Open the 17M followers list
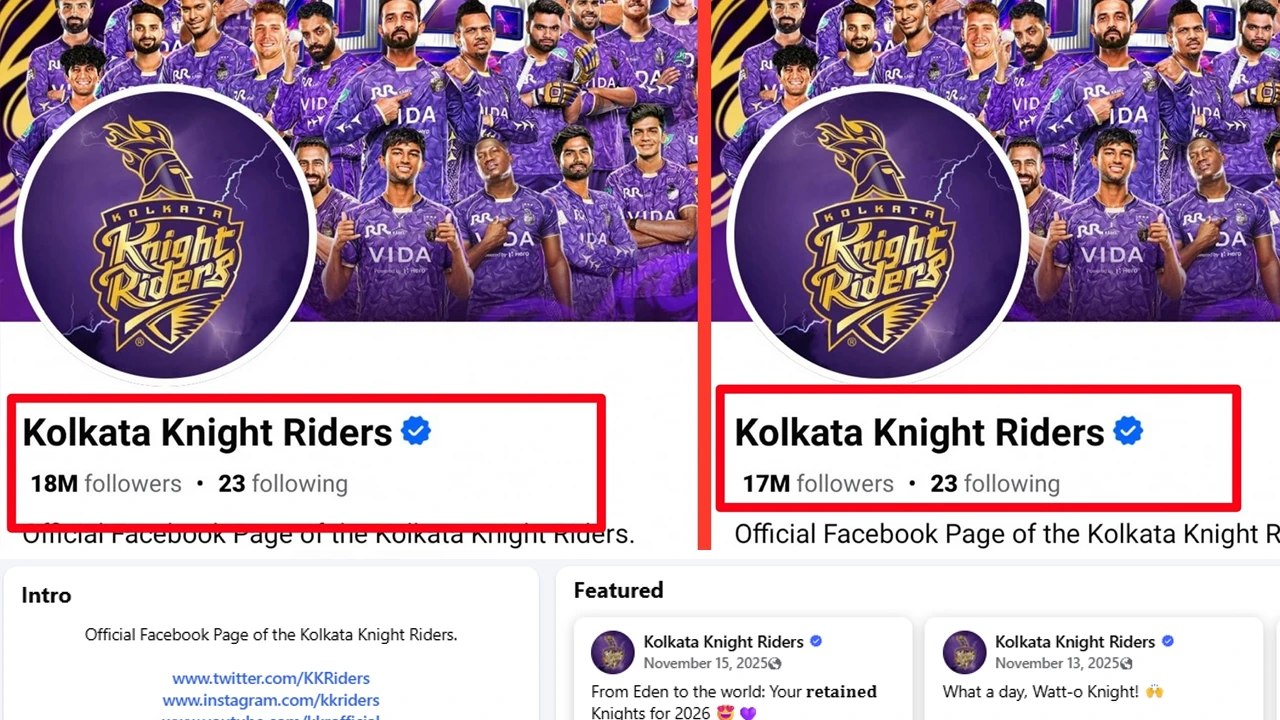This screenshot has height=720, width=1280. point(818,484)
